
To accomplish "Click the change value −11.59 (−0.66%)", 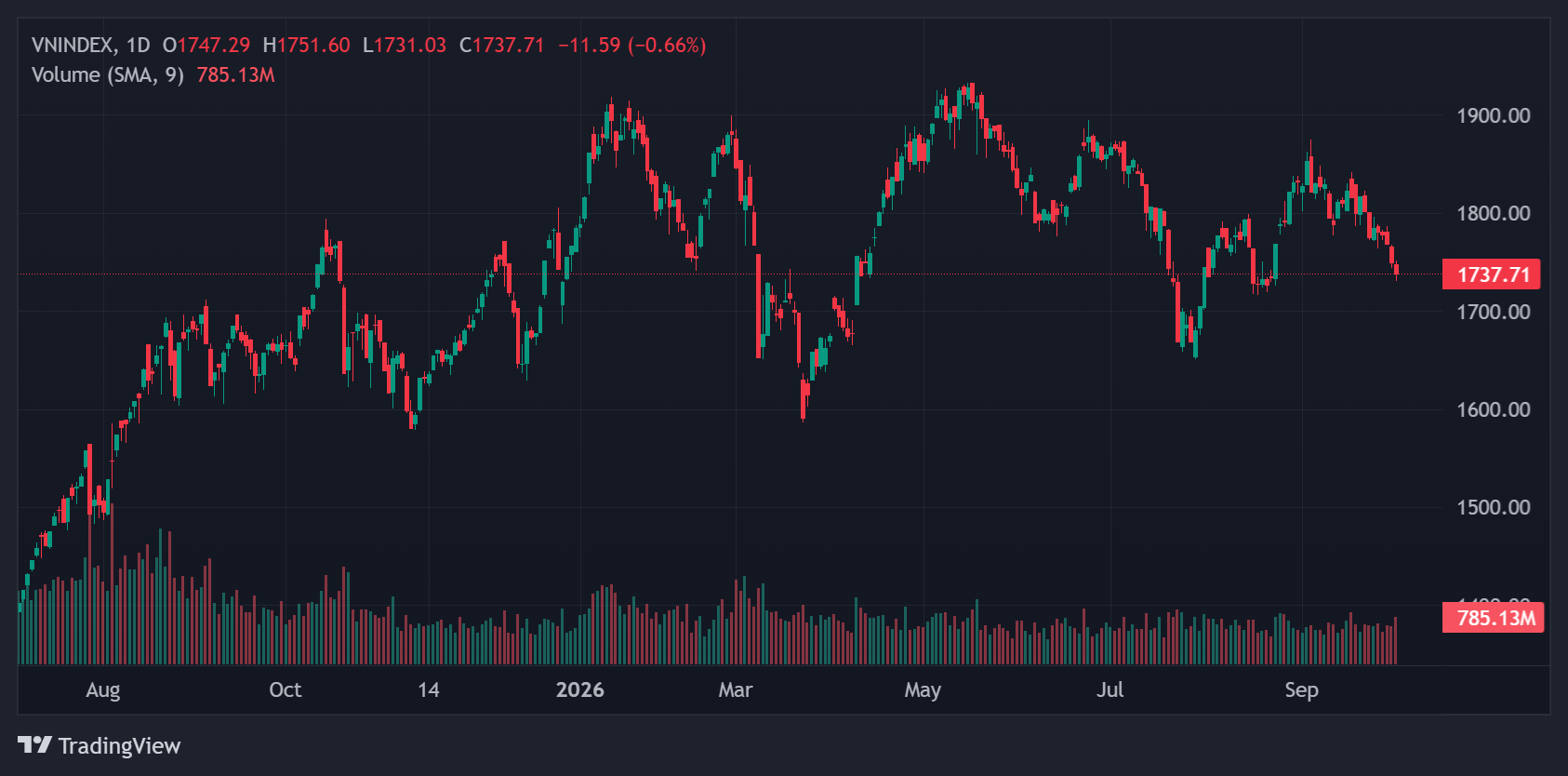I will click(x=632, y=45).
